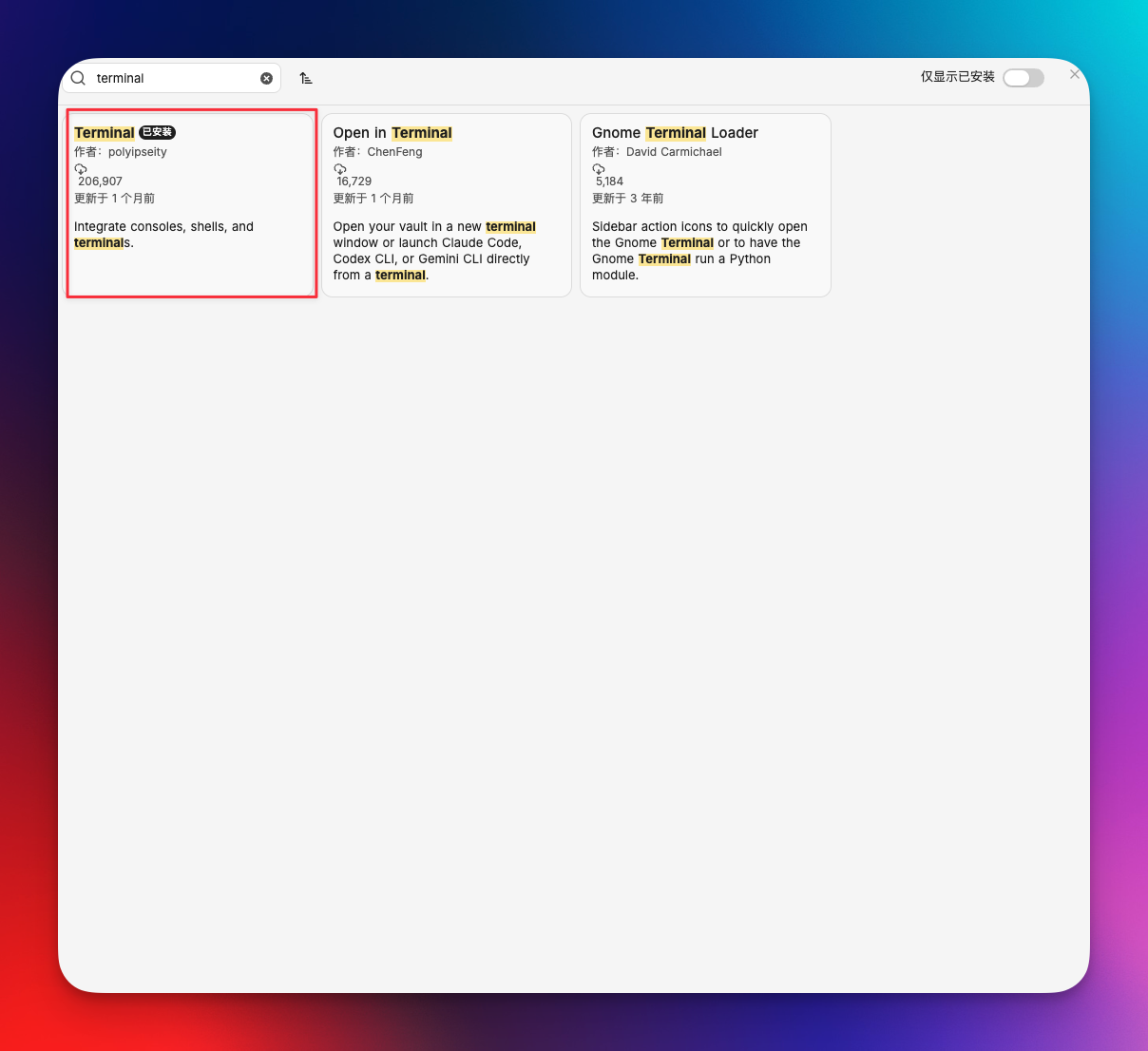Click the 已安装 badge next to Terminal

click(x=158, y=132)
